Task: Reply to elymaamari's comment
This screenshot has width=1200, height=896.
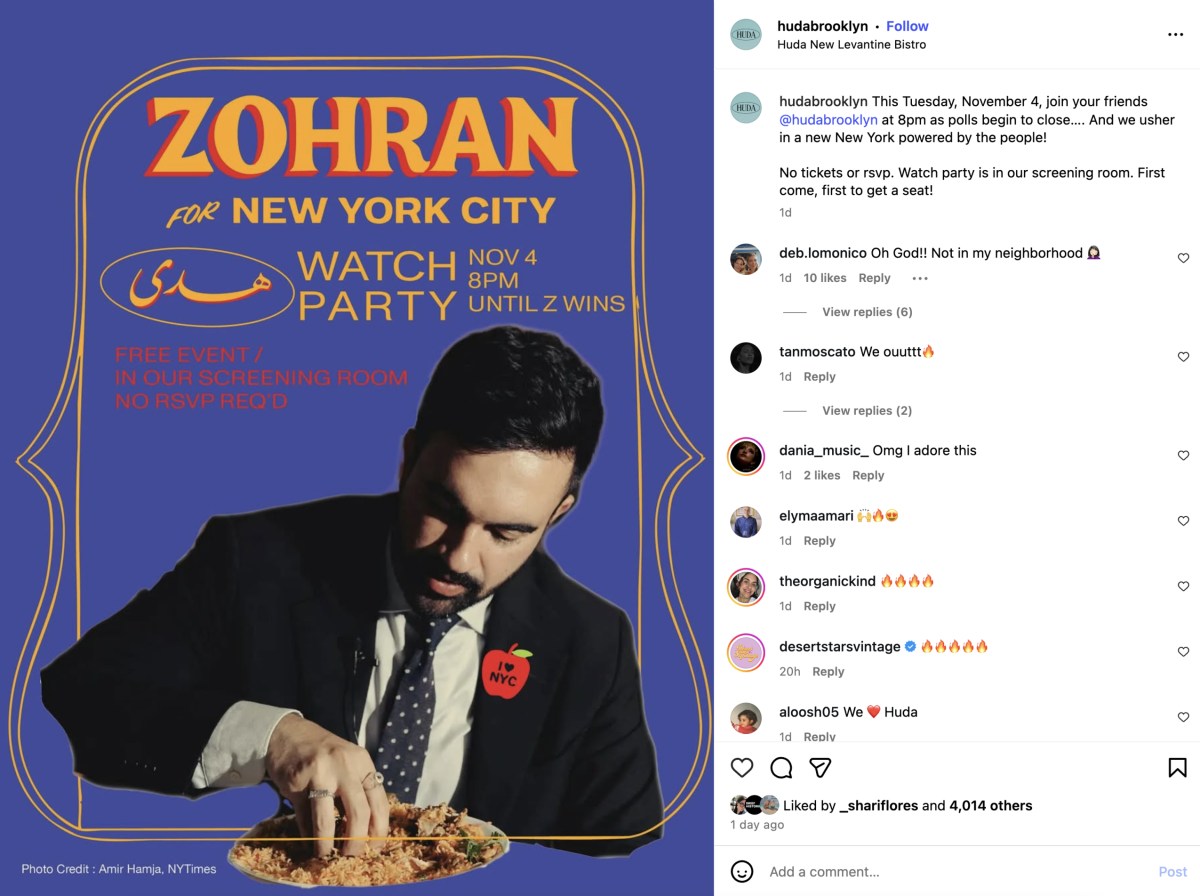Action: tap(819, 540)
